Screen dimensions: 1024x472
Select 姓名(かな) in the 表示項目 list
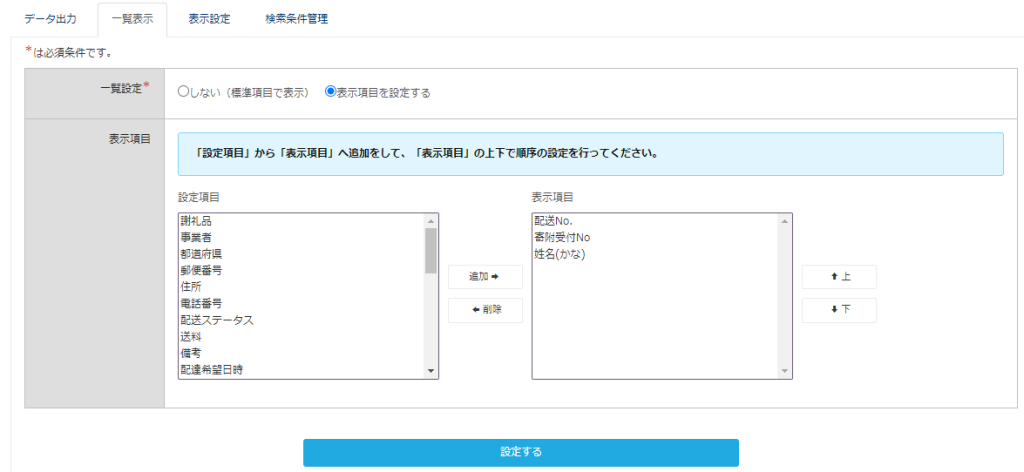pos(560,254)
